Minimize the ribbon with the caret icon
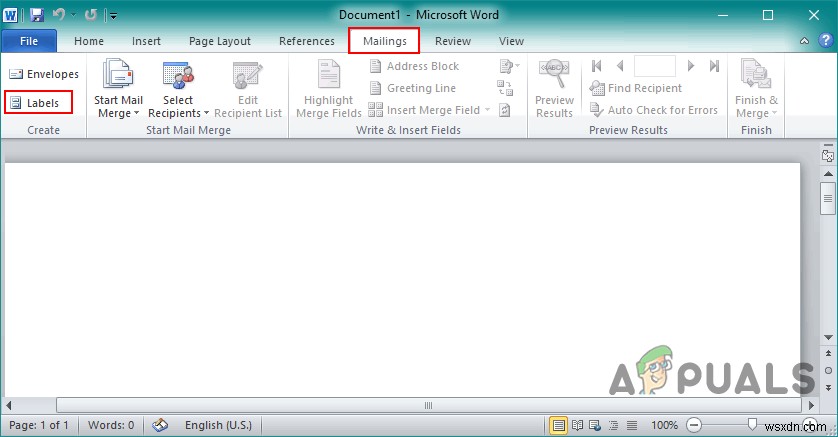The height and width of the screenshot is (437, 838). click(x=804, y=41)
